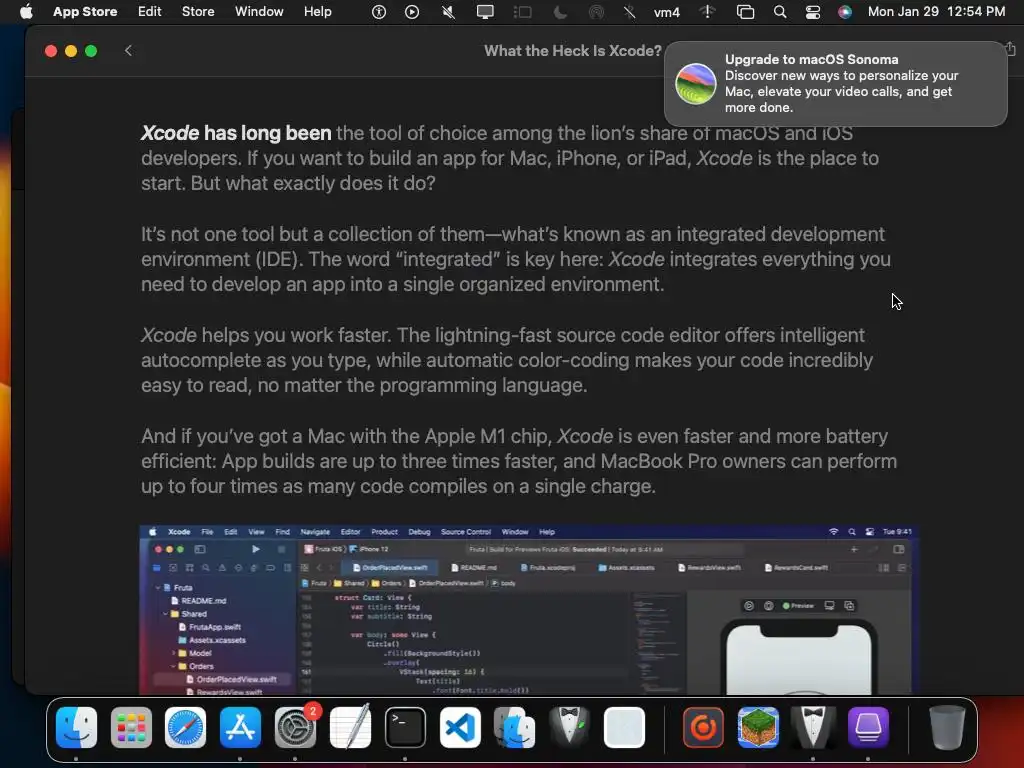Open Finder from the Dock
This screenshot has width=1024, height=768.
(76, 727)
